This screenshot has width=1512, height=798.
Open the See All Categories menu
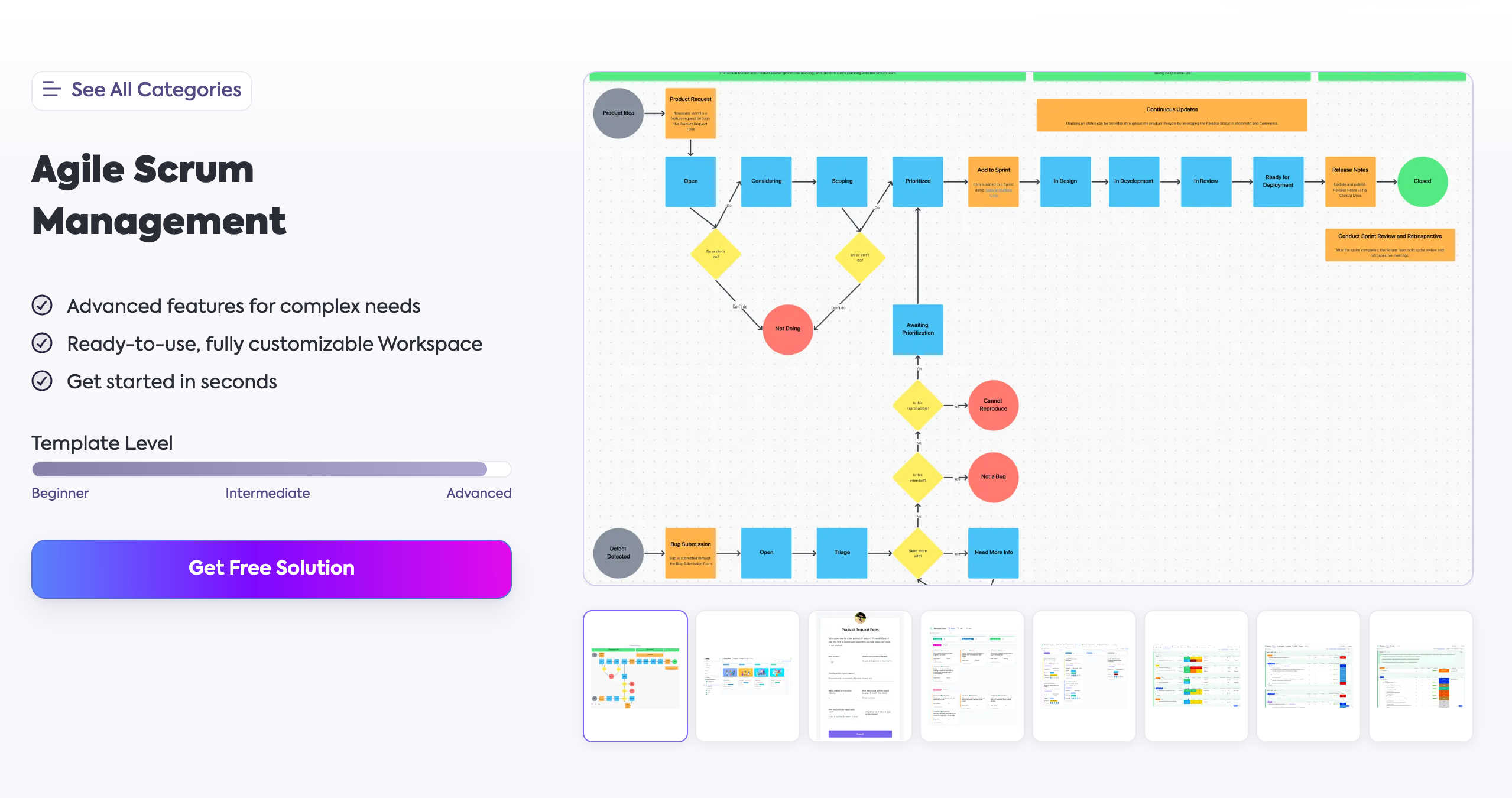pos(142,90)
